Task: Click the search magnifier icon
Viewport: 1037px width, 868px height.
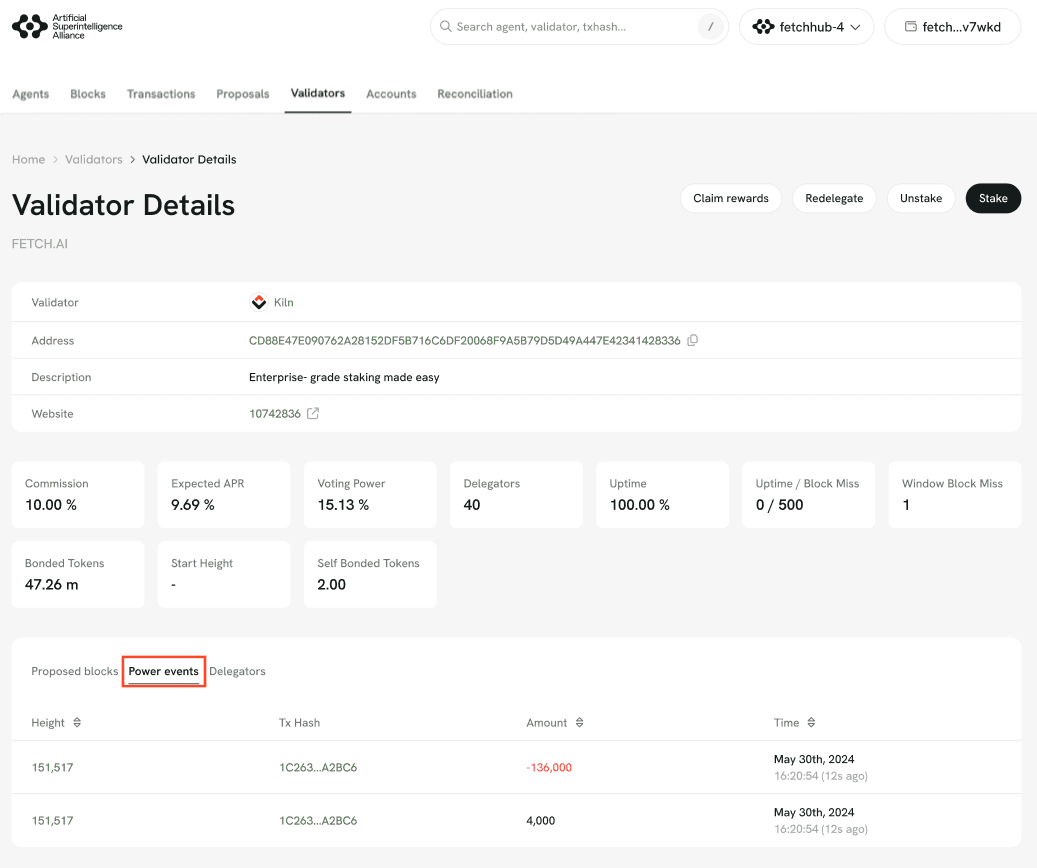Action: [x=446, y=27]
